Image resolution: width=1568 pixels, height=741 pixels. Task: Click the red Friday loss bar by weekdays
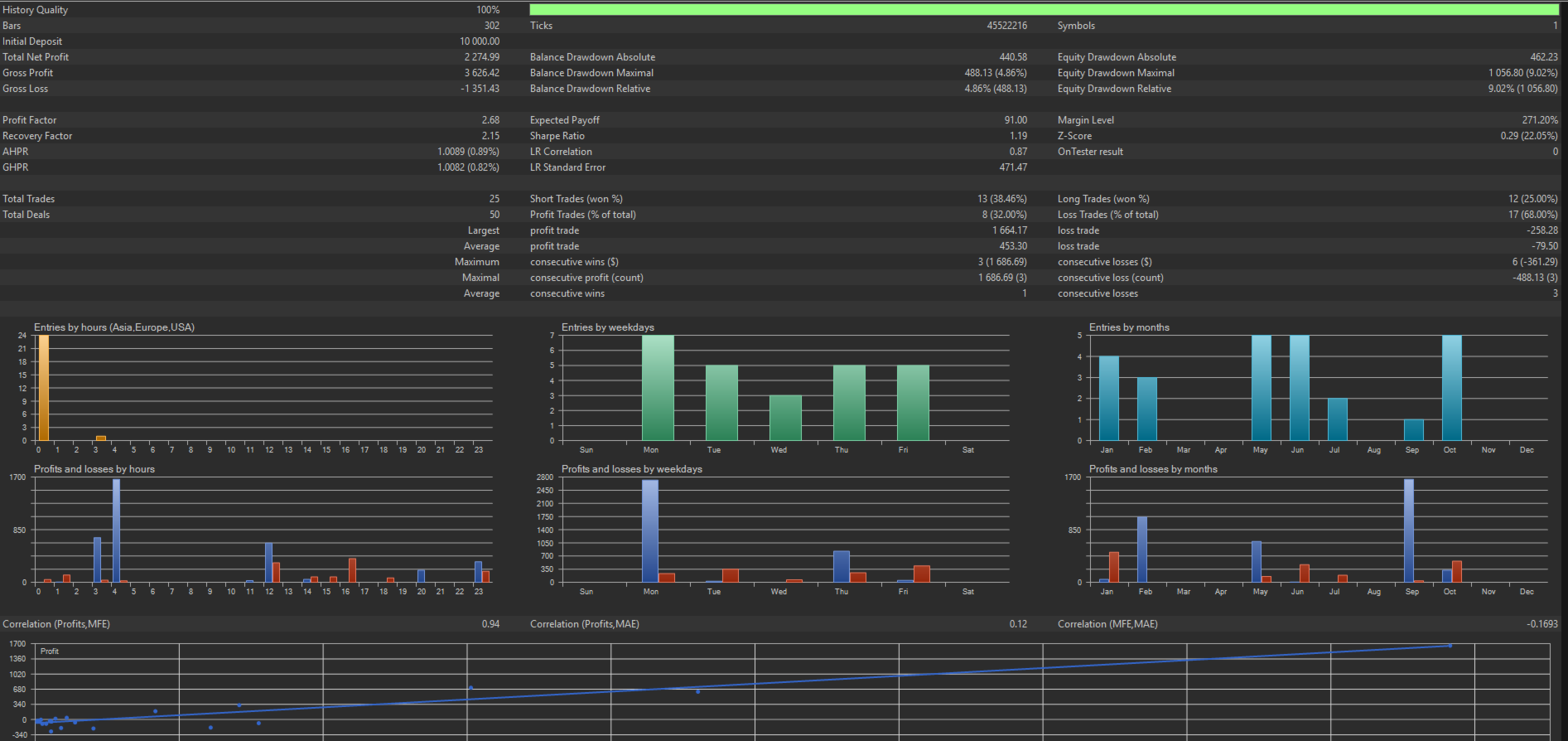(921, 574)
